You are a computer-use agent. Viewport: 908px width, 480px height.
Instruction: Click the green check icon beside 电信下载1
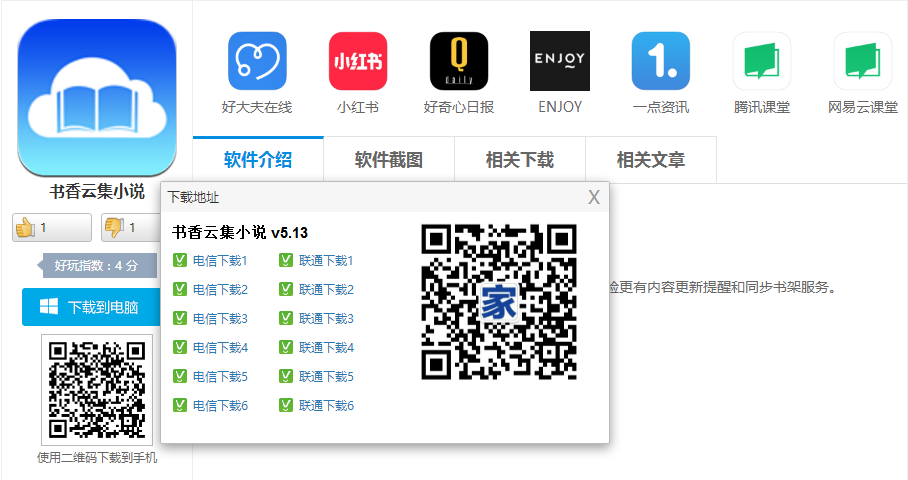click(x=180, y=260)
